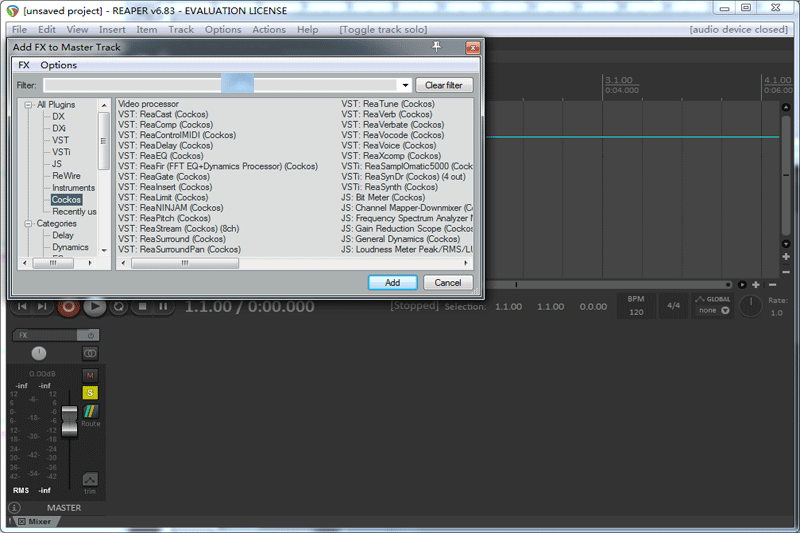The width and height of the screenshot is (800, 533).
Task: Open the Filter dropdown arrow
Action: 404,86
